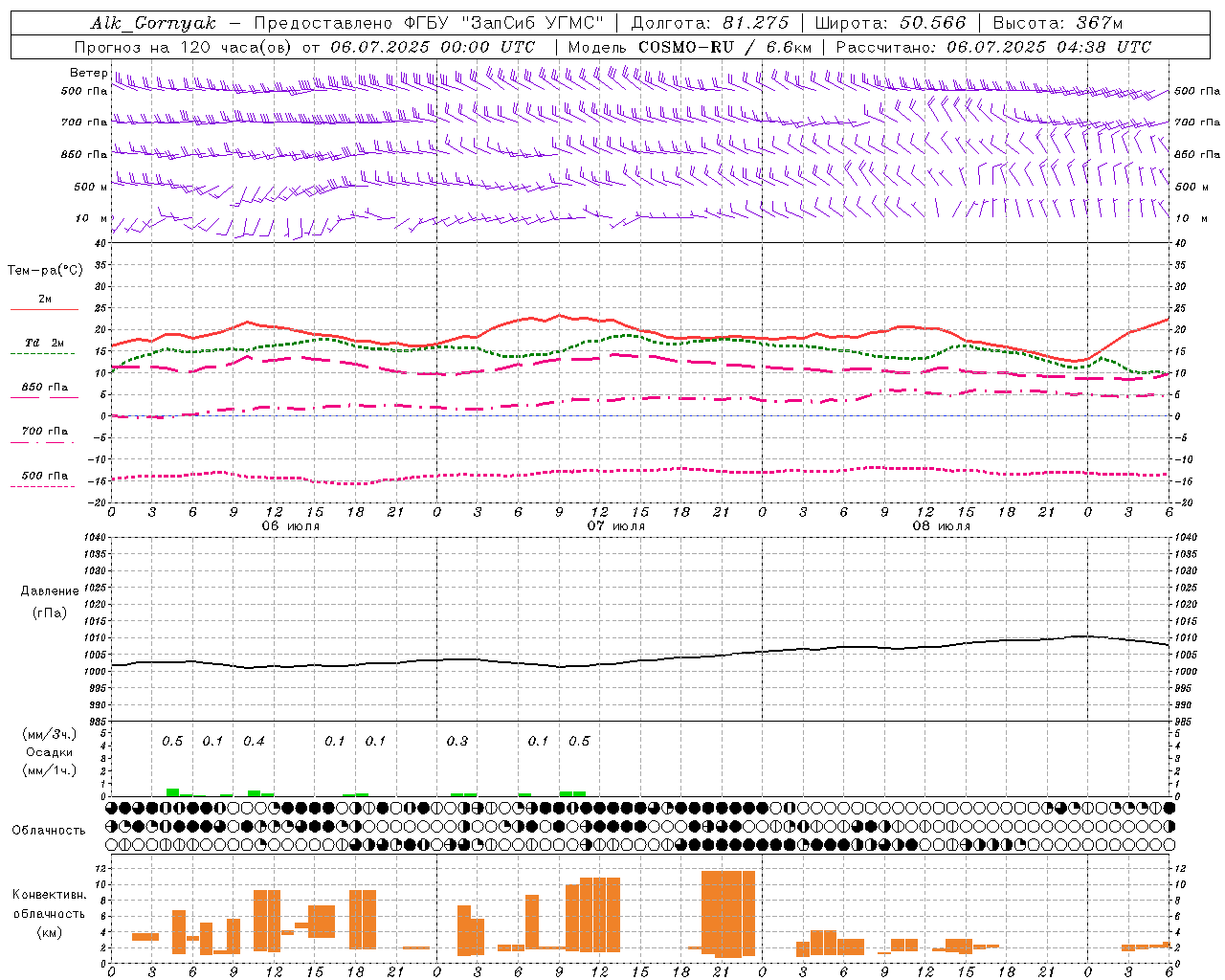1225x980 pixels.
Task: Select the latitude value Широта: 50.566
Action: pos(890,23)
